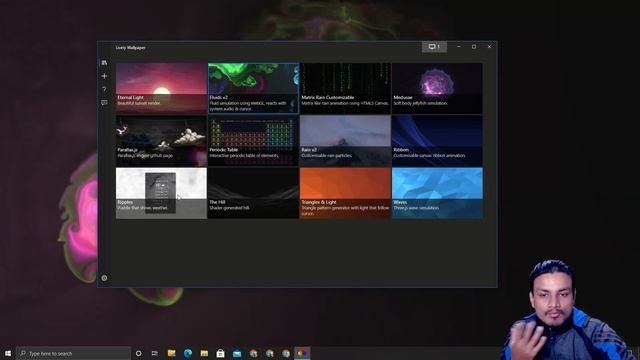This screenshot has height=360, width=640.
Task: Open the Library tab in Lively sidebar
Action: (x=104, y=63)
